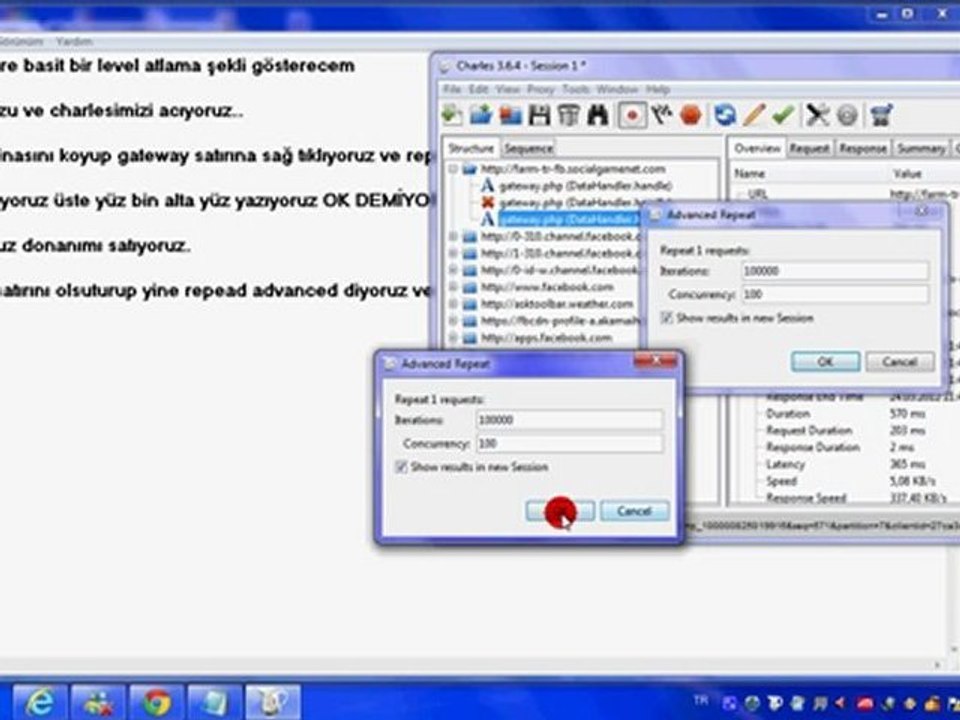Expand the apps.facebook.com host node
This screenshot has width=960, height=720.
454,337
